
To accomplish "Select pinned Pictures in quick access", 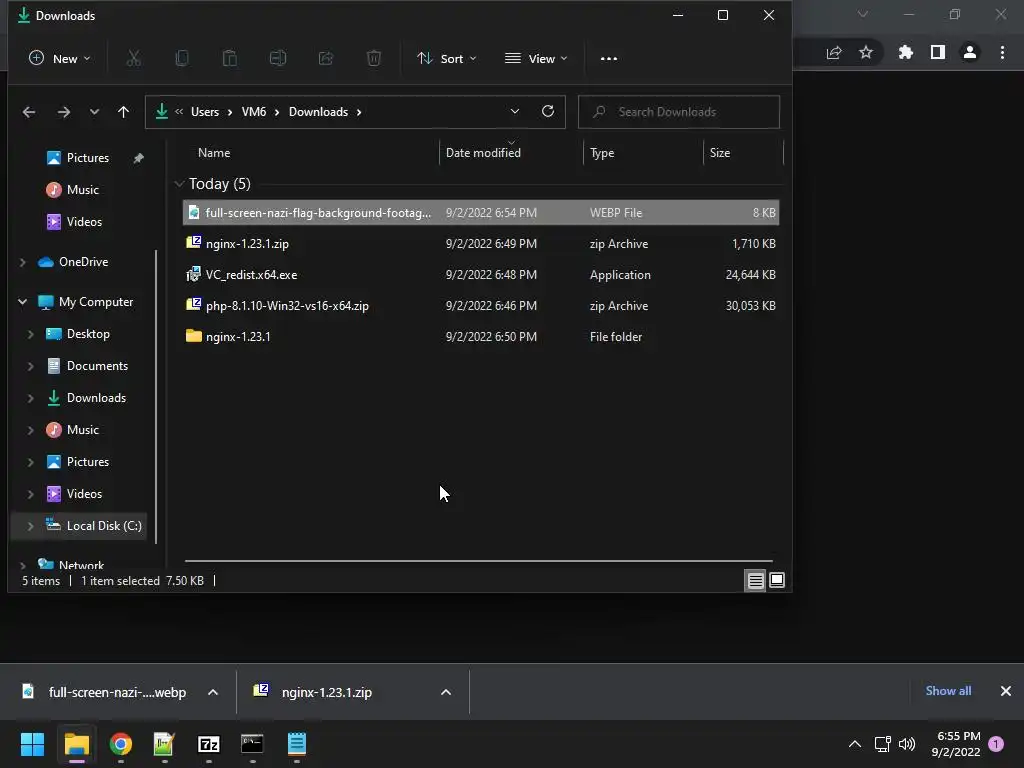I will coord(88,158).
